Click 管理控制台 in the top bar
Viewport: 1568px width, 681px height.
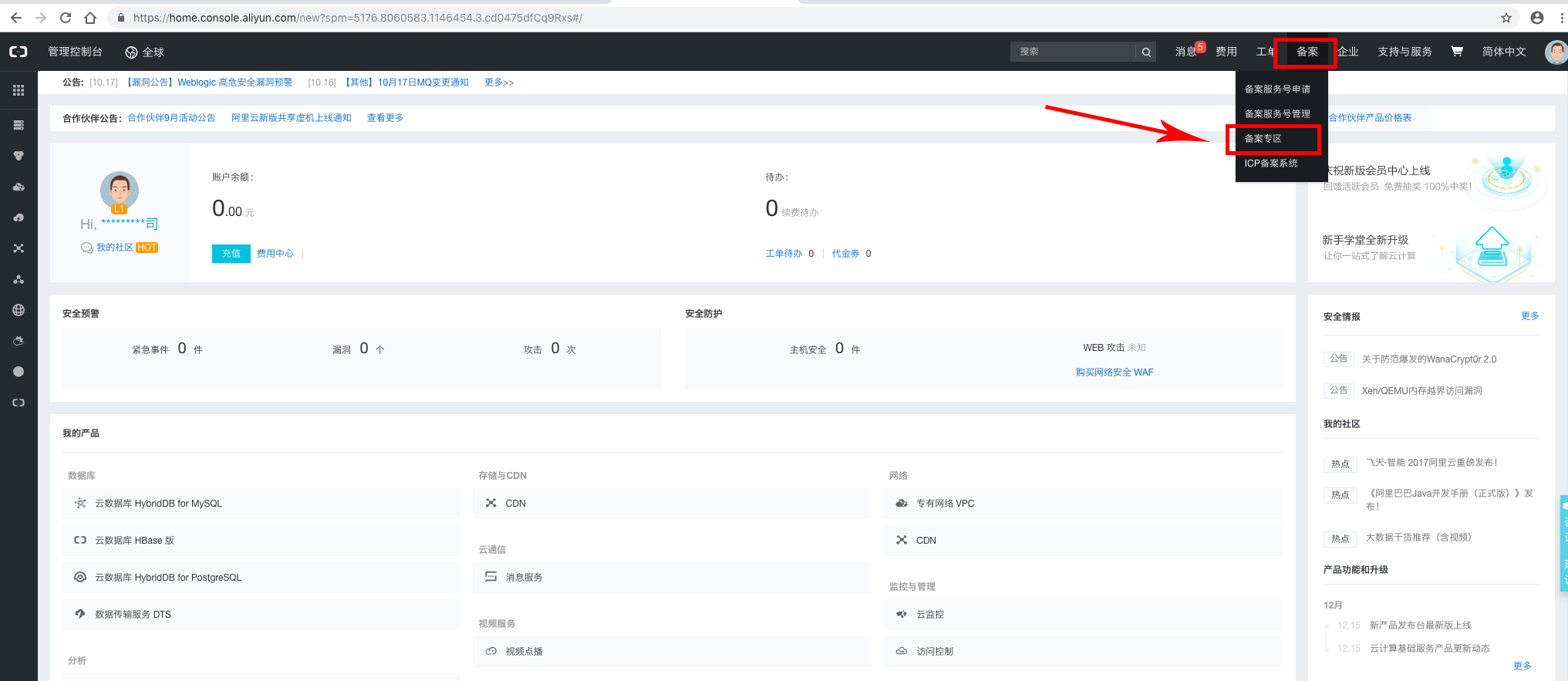point(75,52)
